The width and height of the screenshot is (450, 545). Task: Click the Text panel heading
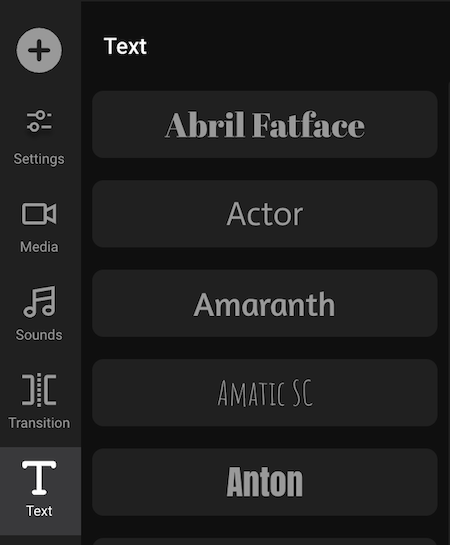(125, 46)
